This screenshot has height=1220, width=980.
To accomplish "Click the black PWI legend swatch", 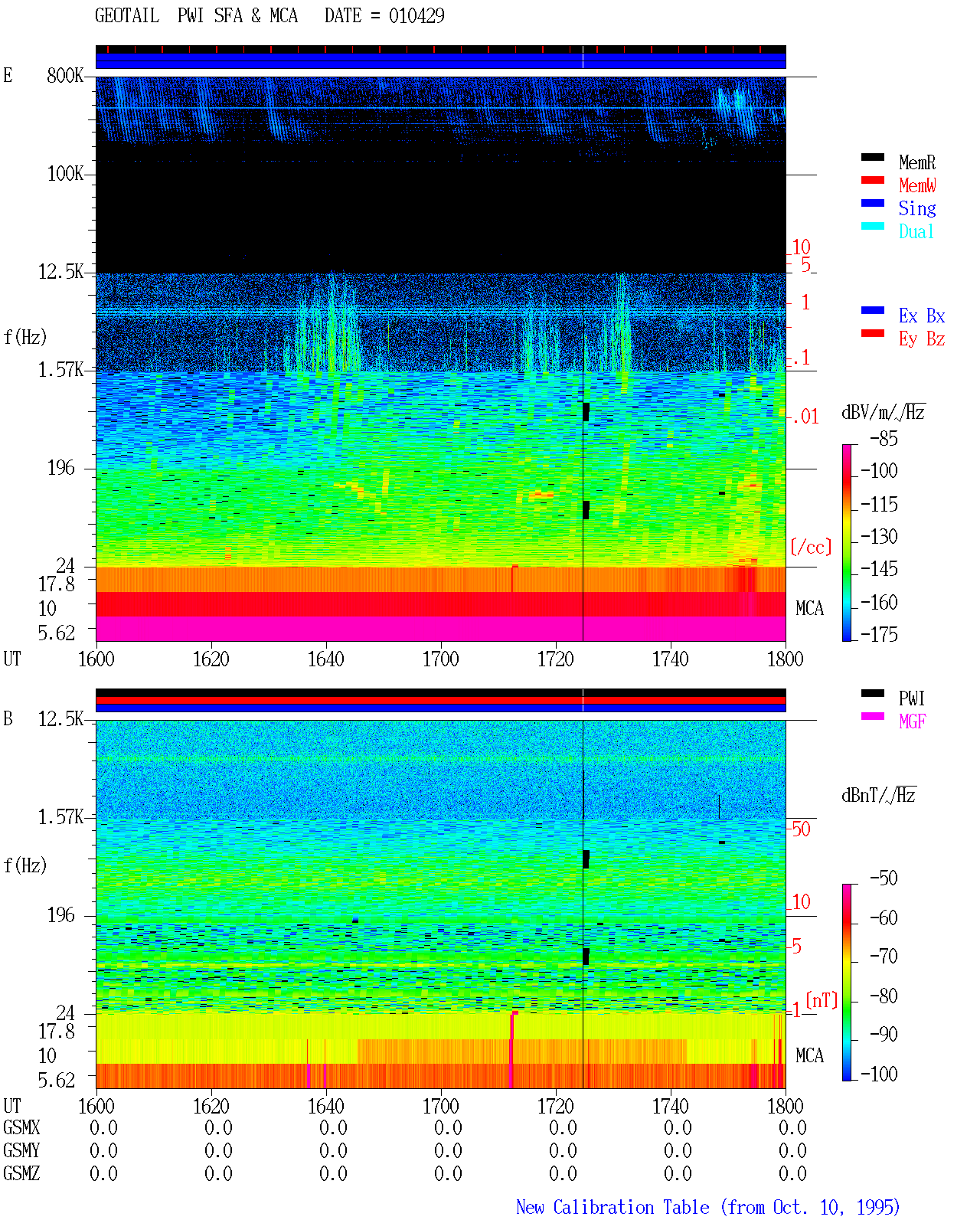I will [x=873, y=693].
